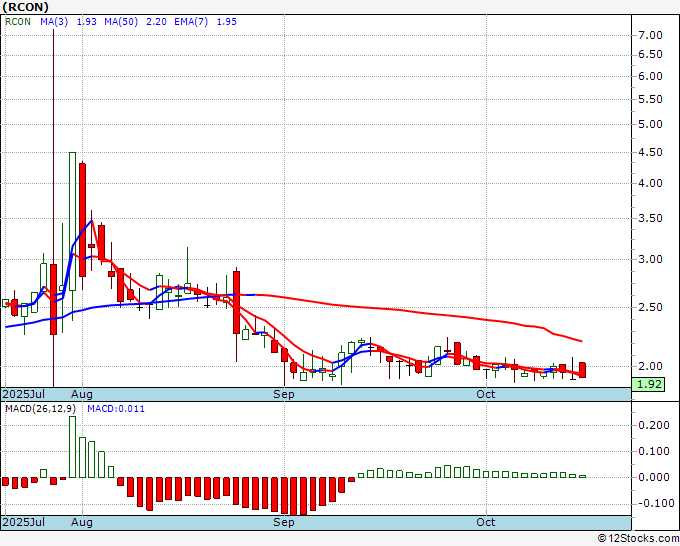Click the 1.92 current price tag

648,384
